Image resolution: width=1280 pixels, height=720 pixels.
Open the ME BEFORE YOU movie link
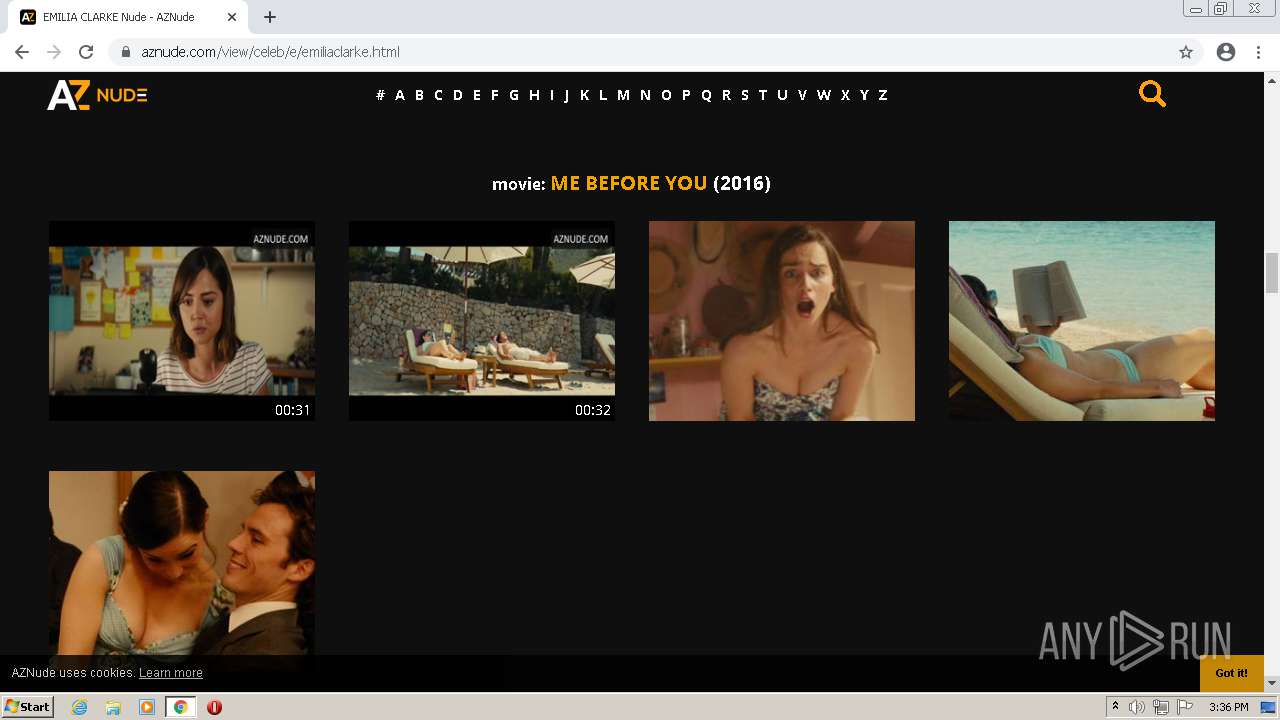click(629, 183)
